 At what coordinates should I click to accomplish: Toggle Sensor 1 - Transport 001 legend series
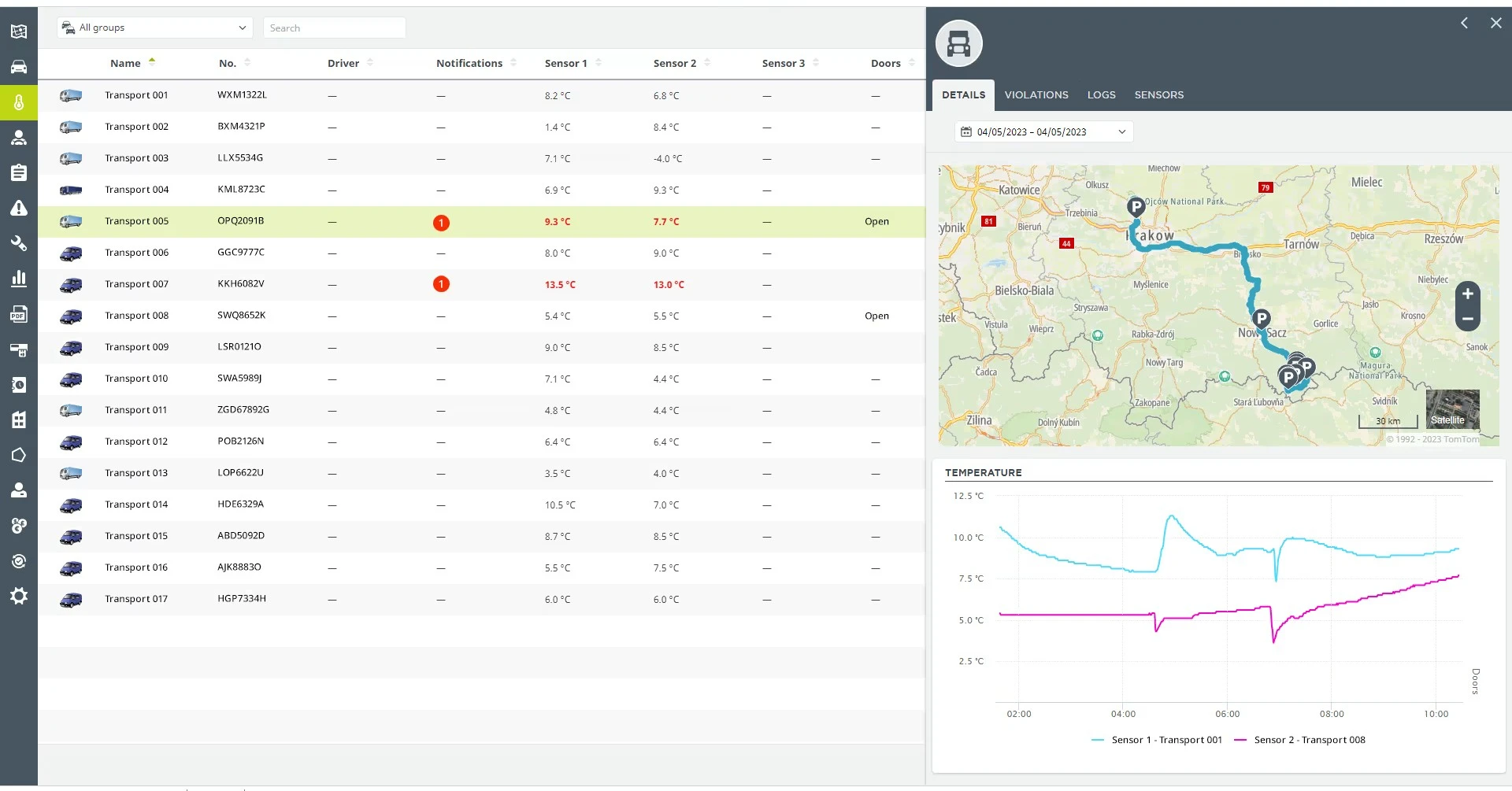click(1157, 740)
